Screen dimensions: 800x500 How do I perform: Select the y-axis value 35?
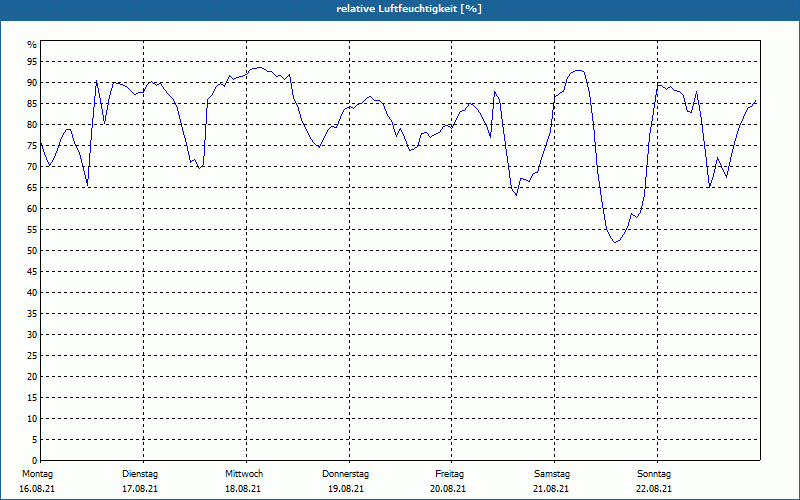point(32,314)
